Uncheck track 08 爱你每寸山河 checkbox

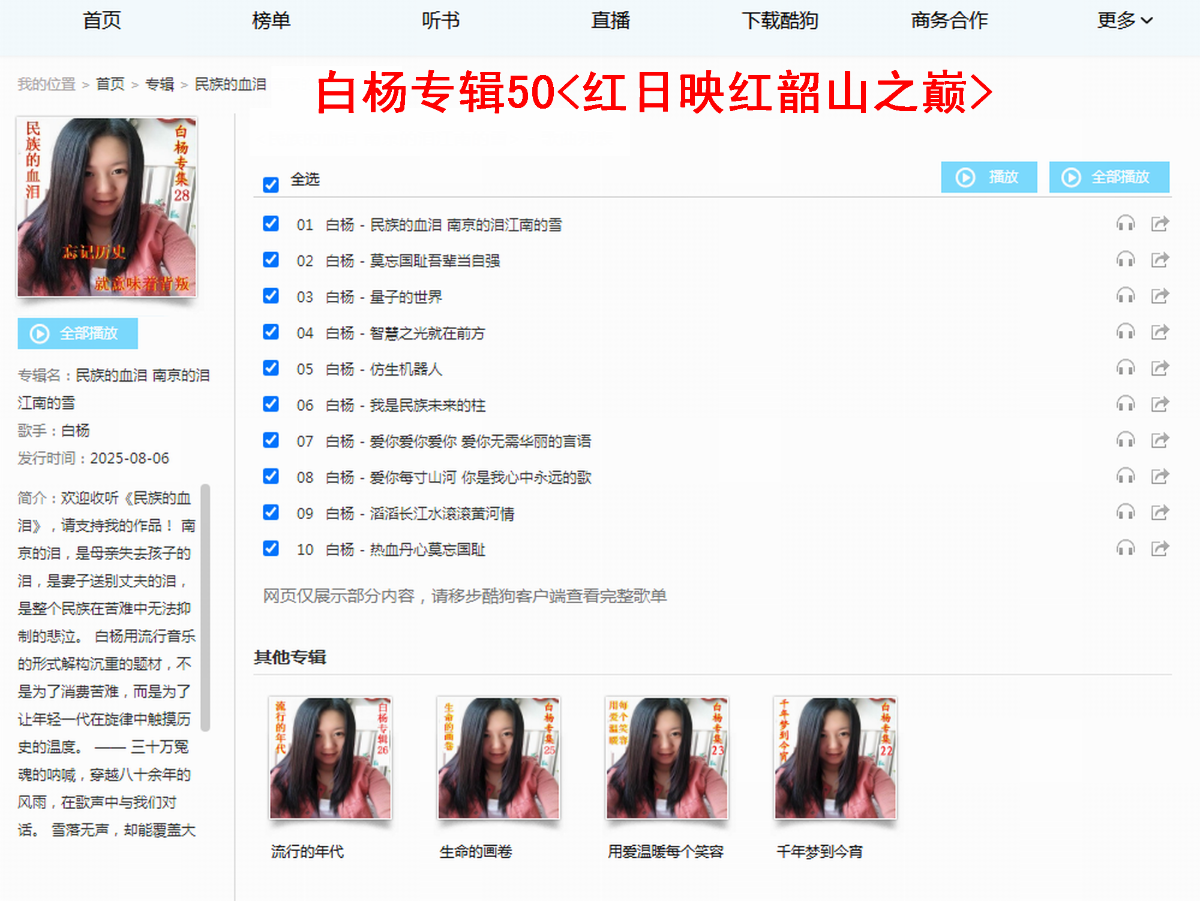[270, 475]
